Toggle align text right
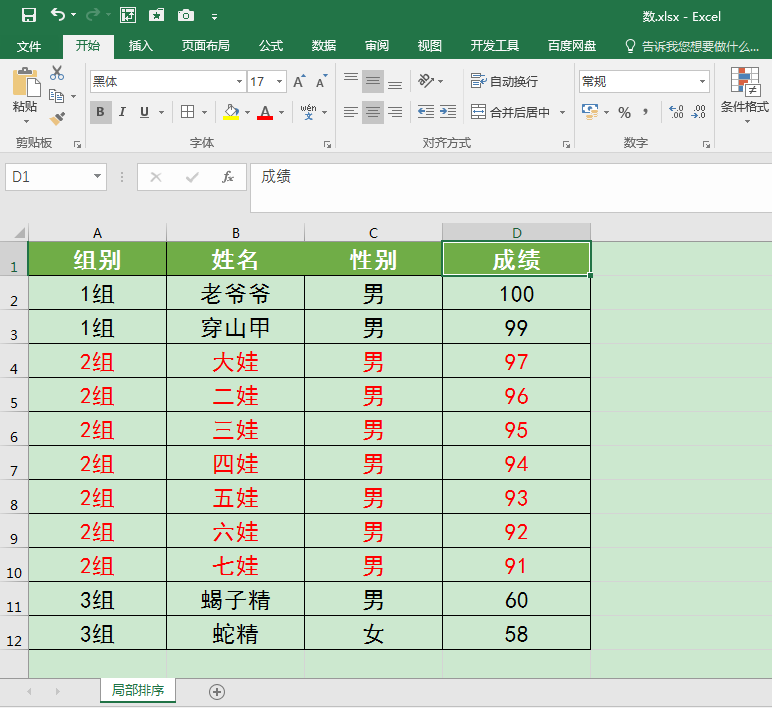The height and width of the screenshot is (708, 772). tap(395, 112)
